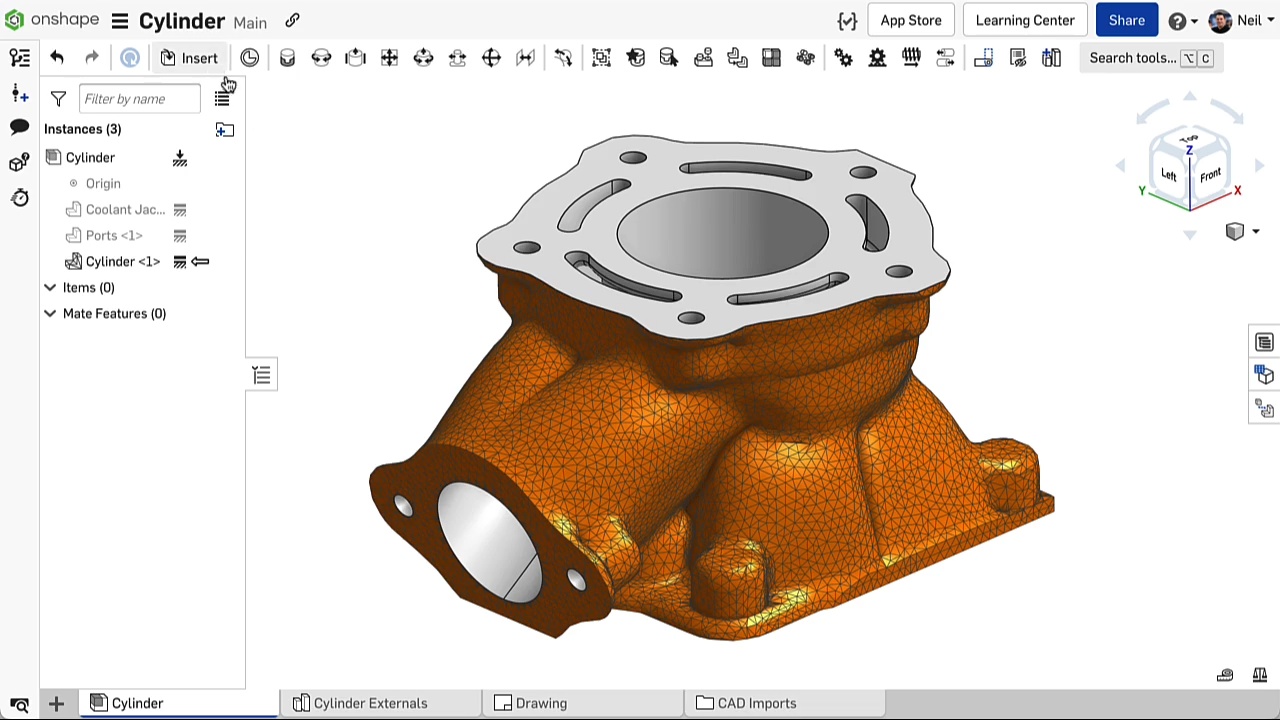This screenshot has height=720, width=1280.
Task: Open the Gear relation tool
Action: coord(843,58)
